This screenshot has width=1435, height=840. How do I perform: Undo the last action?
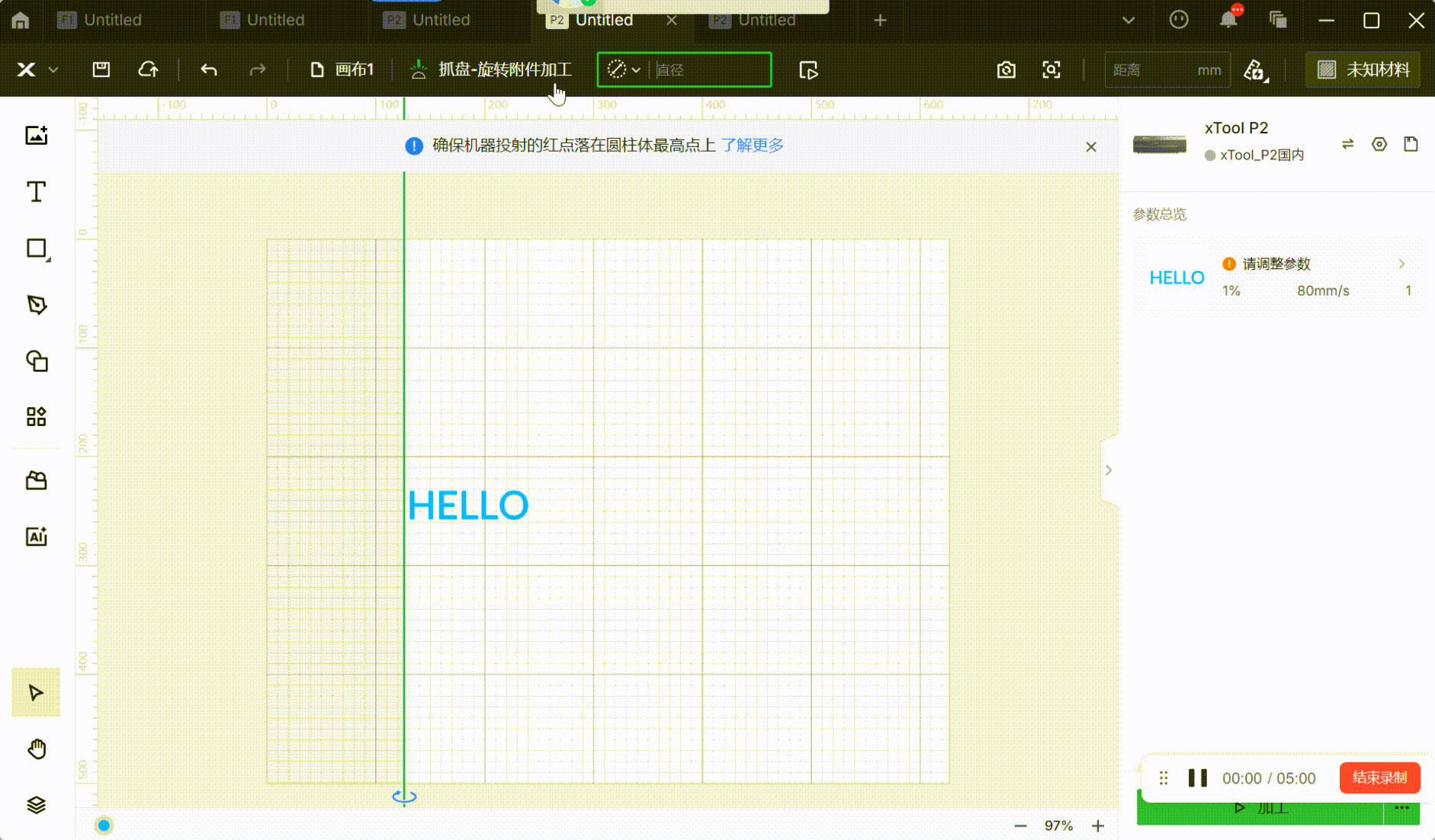[x=209, y=69]
